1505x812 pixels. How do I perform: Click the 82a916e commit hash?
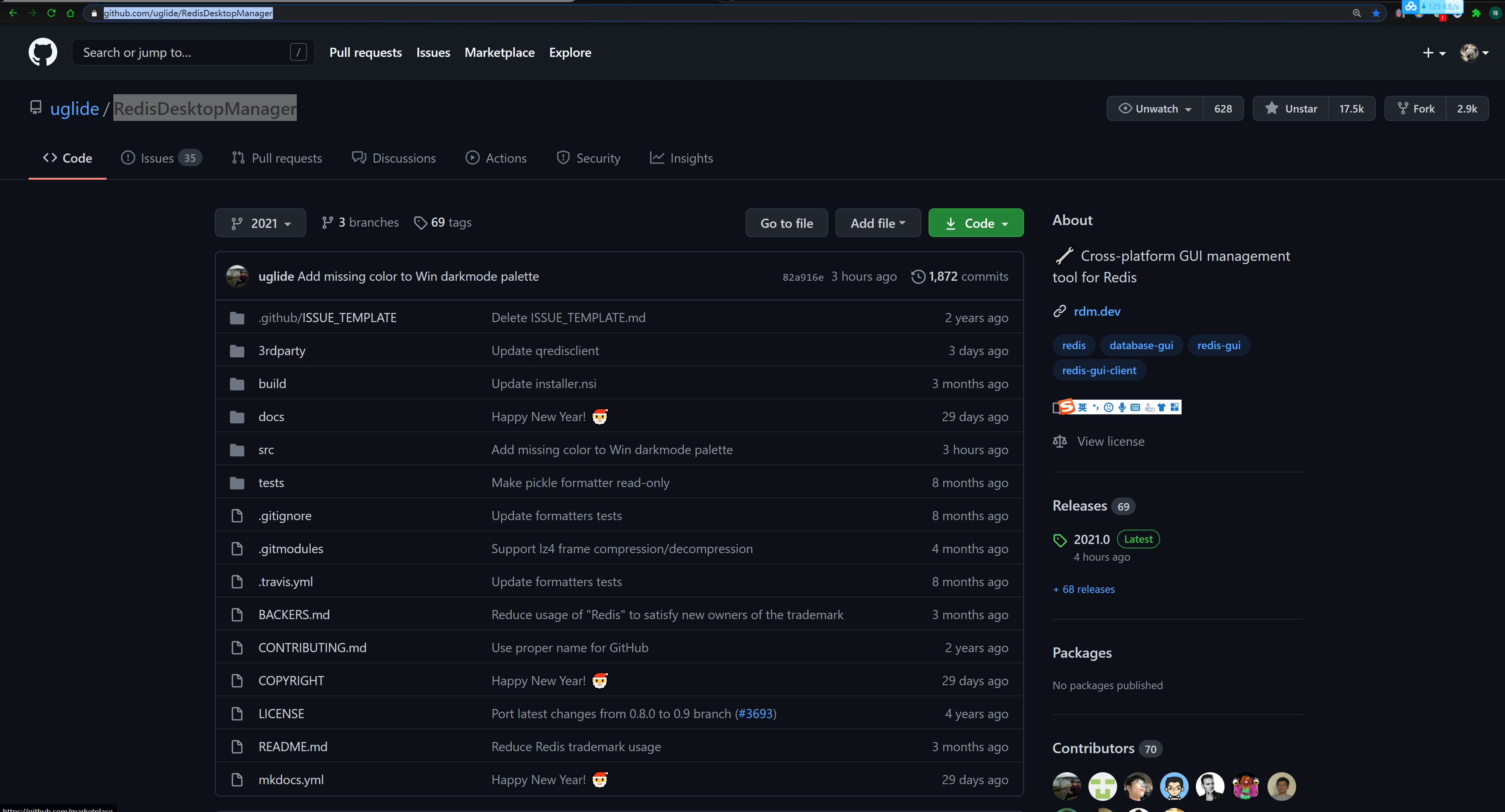pos(803,277)
